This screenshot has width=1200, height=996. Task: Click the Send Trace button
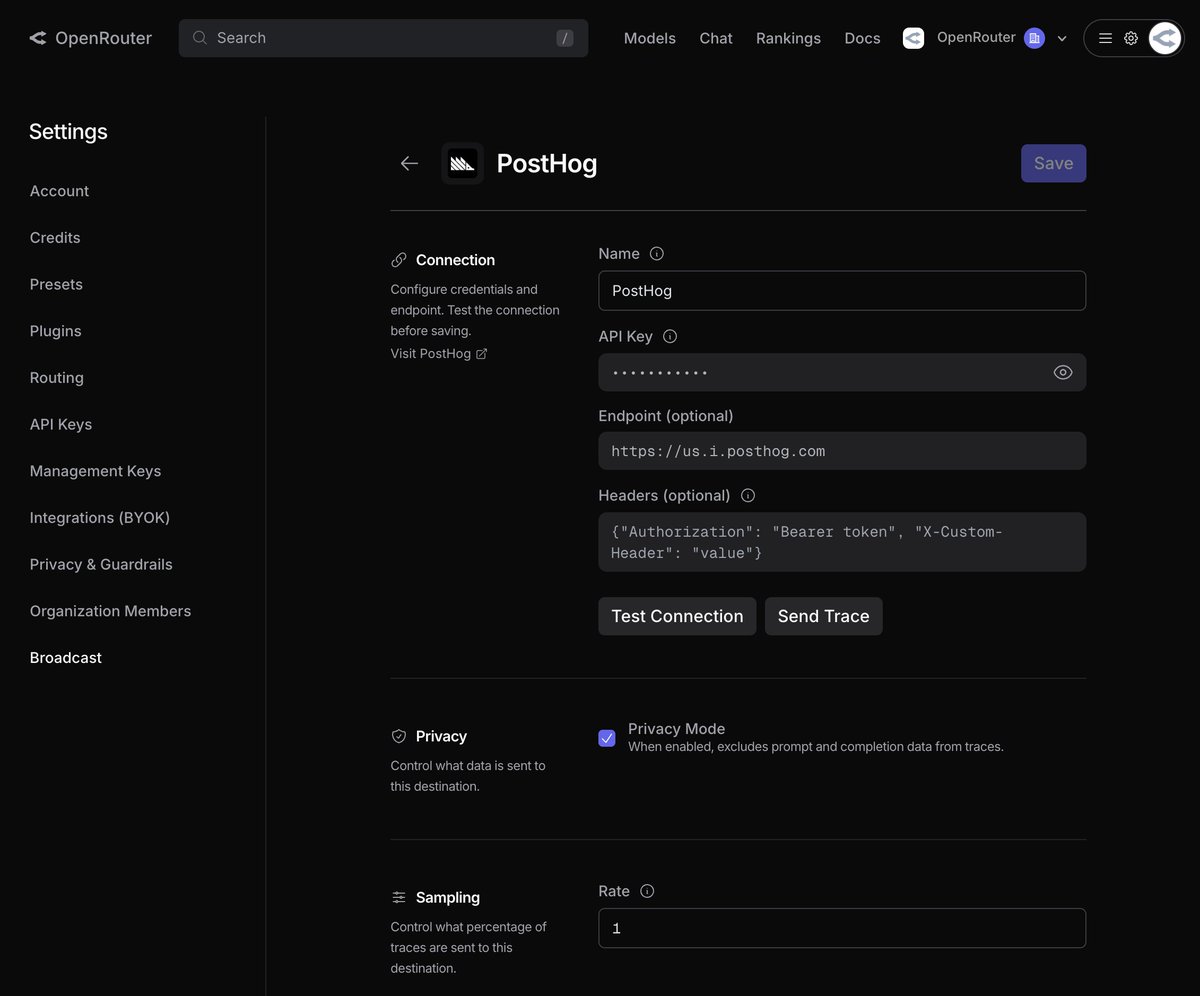pyautogui.click(x=824, y=616)
